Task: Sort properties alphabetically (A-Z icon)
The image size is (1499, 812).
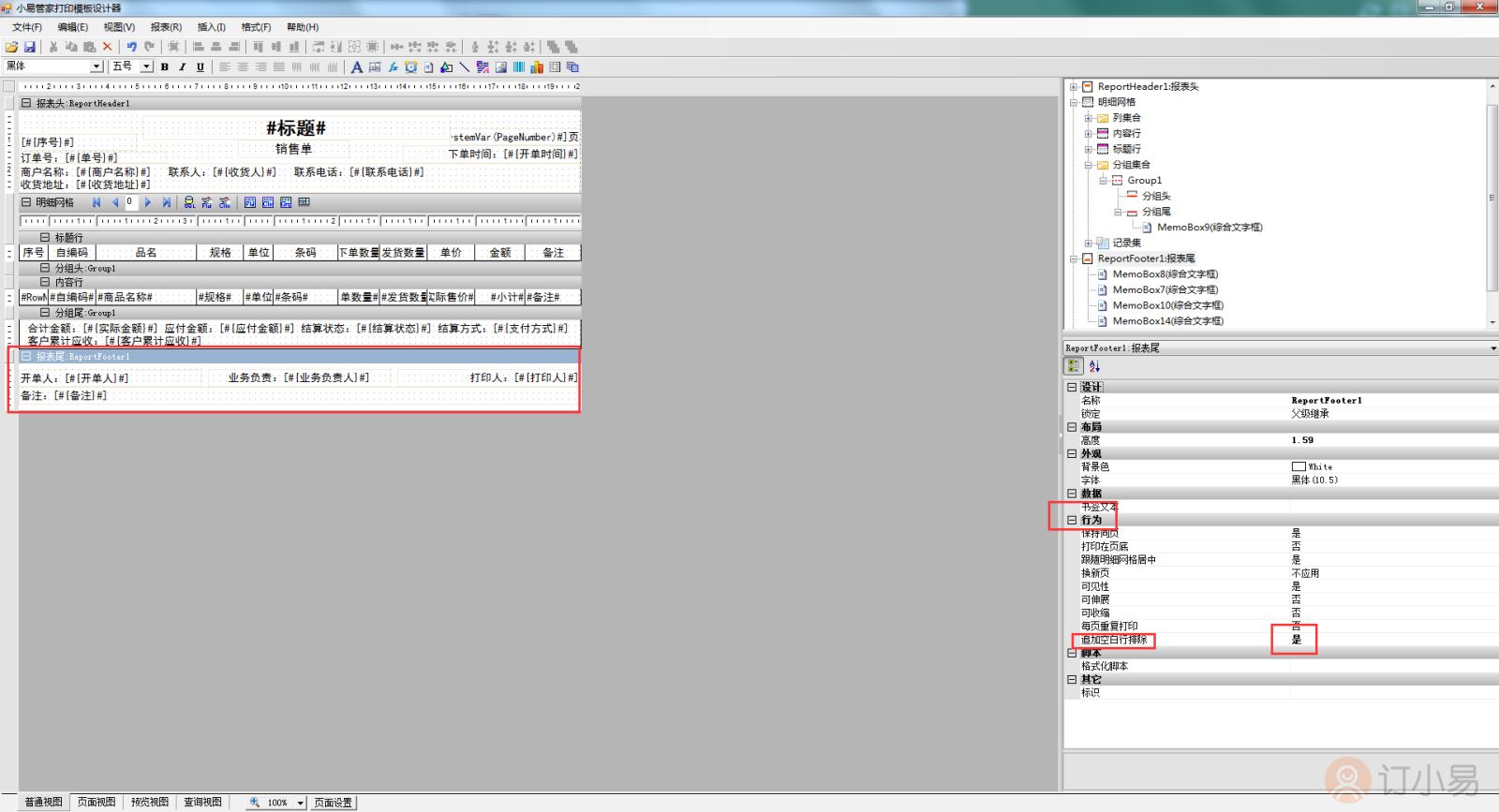Action: [1094, 366]
